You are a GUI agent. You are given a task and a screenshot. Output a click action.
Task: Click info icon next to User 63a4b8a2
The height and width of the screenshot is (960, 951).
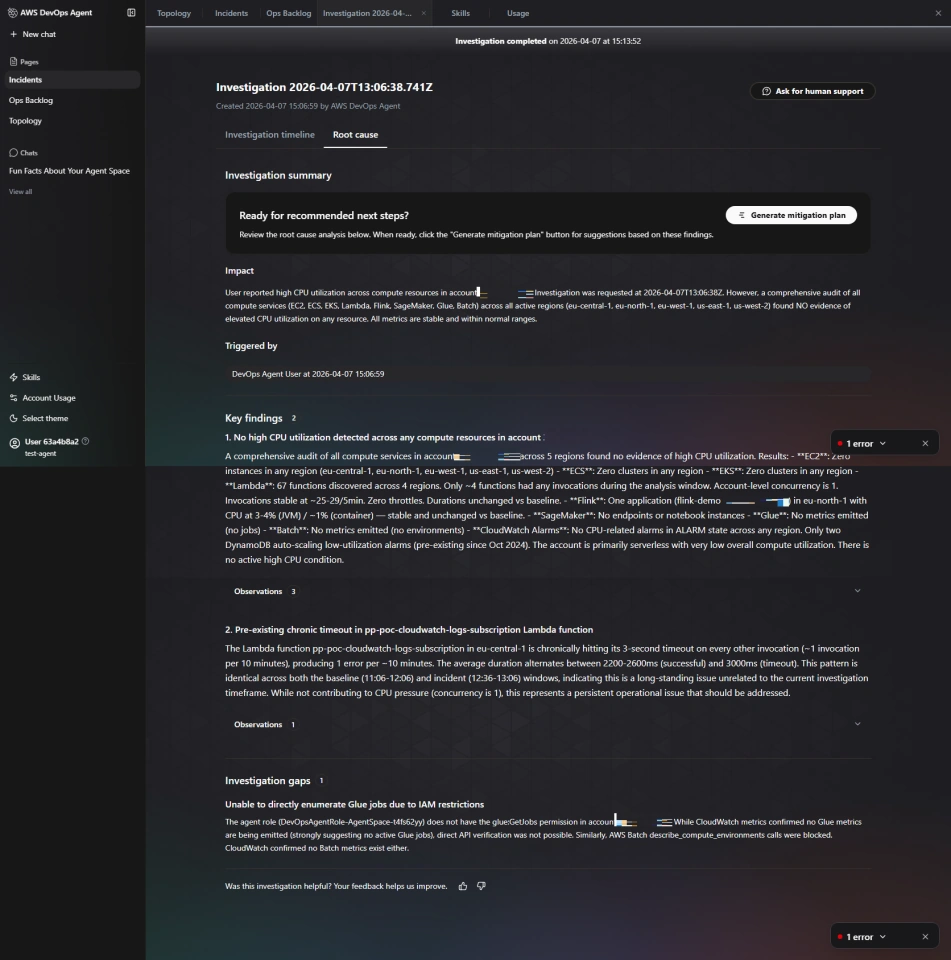(86, 441)
